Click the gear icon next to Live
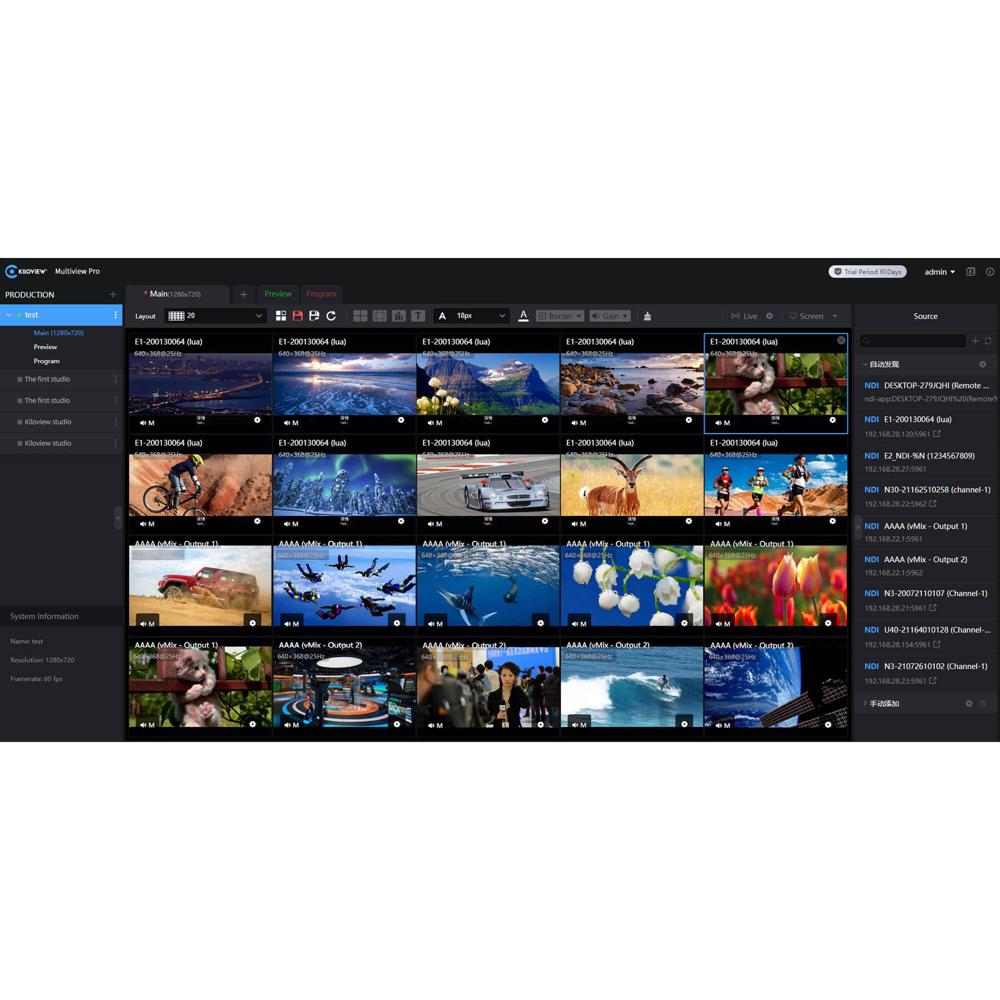The height and width of the screenshot is (1000, 1000). [x=769, y=316]
